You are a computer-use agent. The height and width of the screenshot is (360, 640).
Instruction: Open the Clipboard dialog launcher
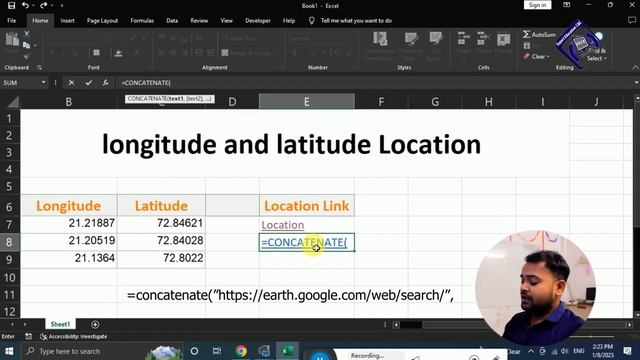(39, 67)
